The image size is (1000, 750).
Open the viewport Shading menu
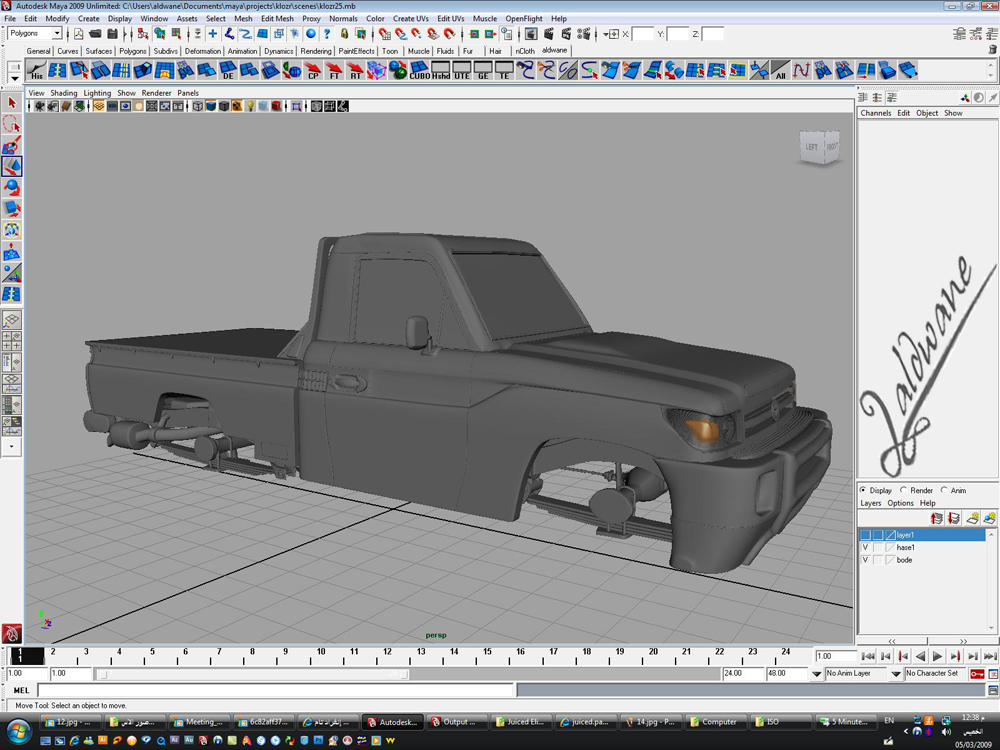click(64, 93)
